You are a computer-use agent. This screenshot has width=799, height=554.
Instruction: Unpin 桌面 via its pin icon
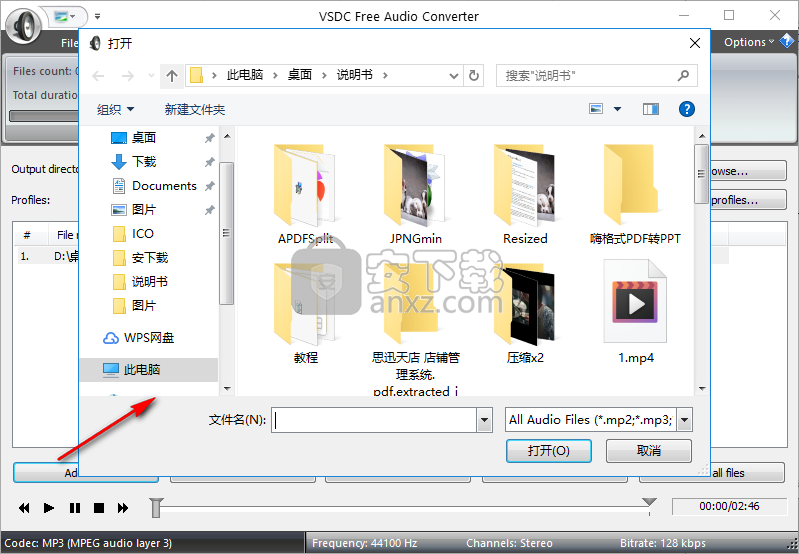(x=209, y=138)
